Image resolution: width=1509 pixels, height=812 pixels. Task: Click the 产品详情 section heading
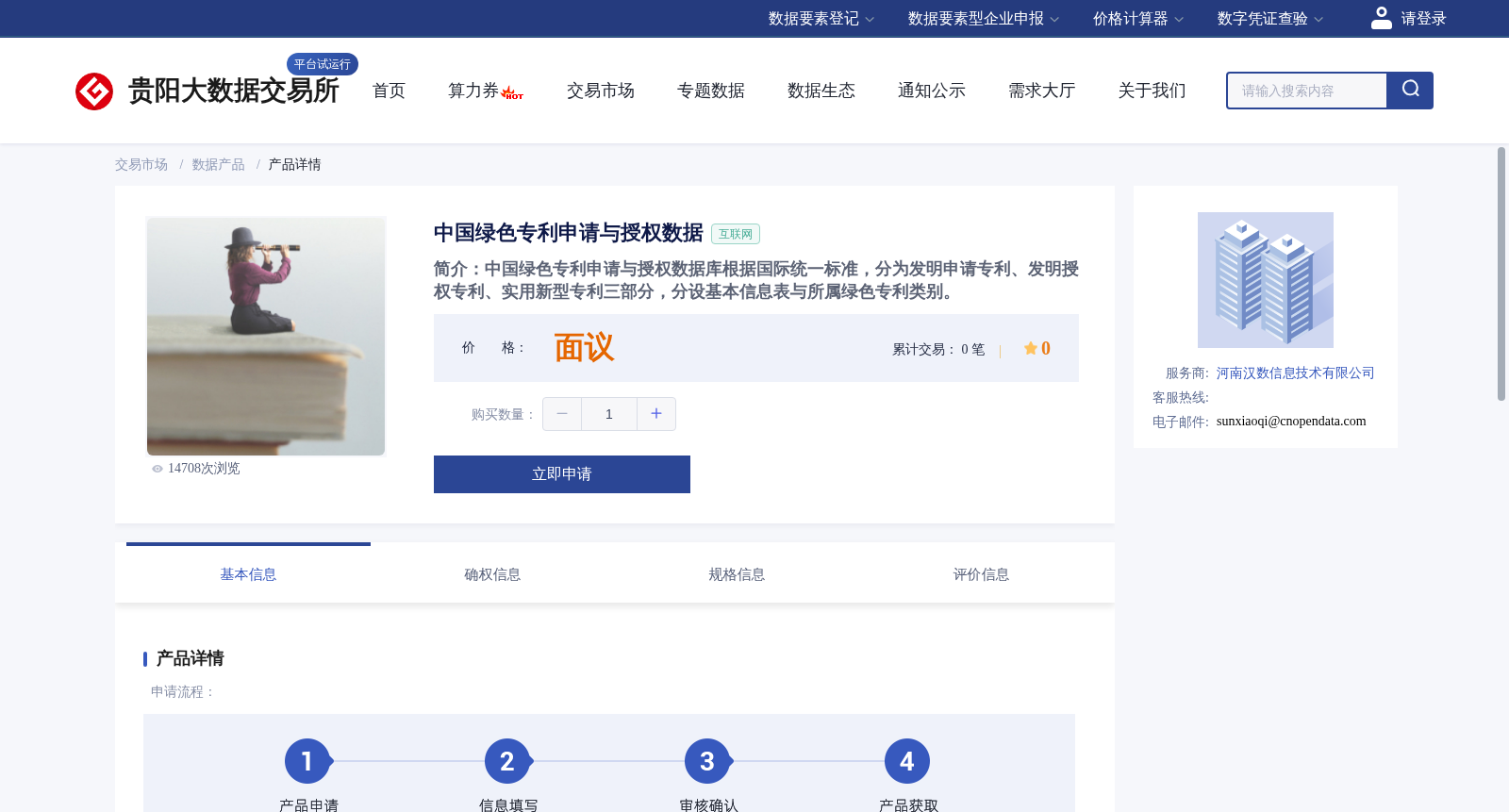[190, 658]
